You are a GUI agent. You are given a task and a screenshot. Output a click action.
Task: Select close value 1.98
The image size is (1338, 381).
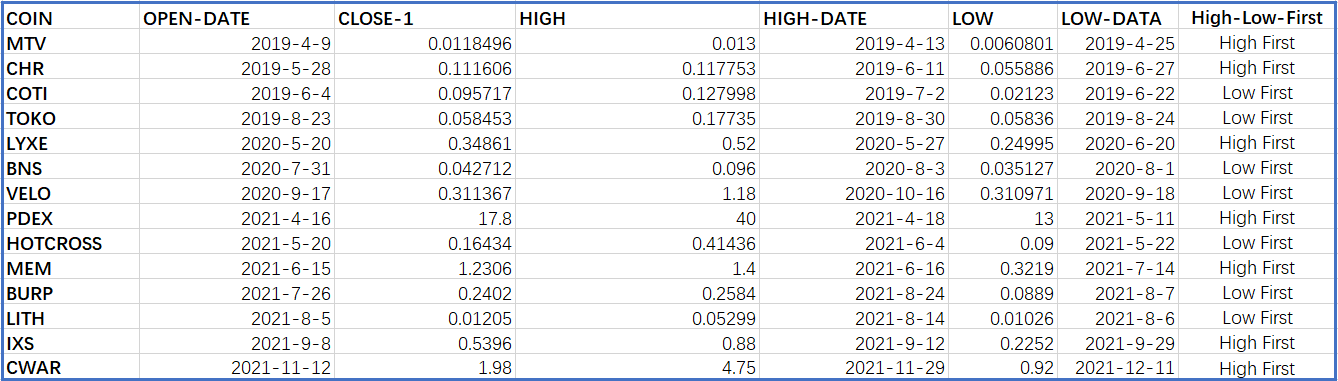coord(495,368)
